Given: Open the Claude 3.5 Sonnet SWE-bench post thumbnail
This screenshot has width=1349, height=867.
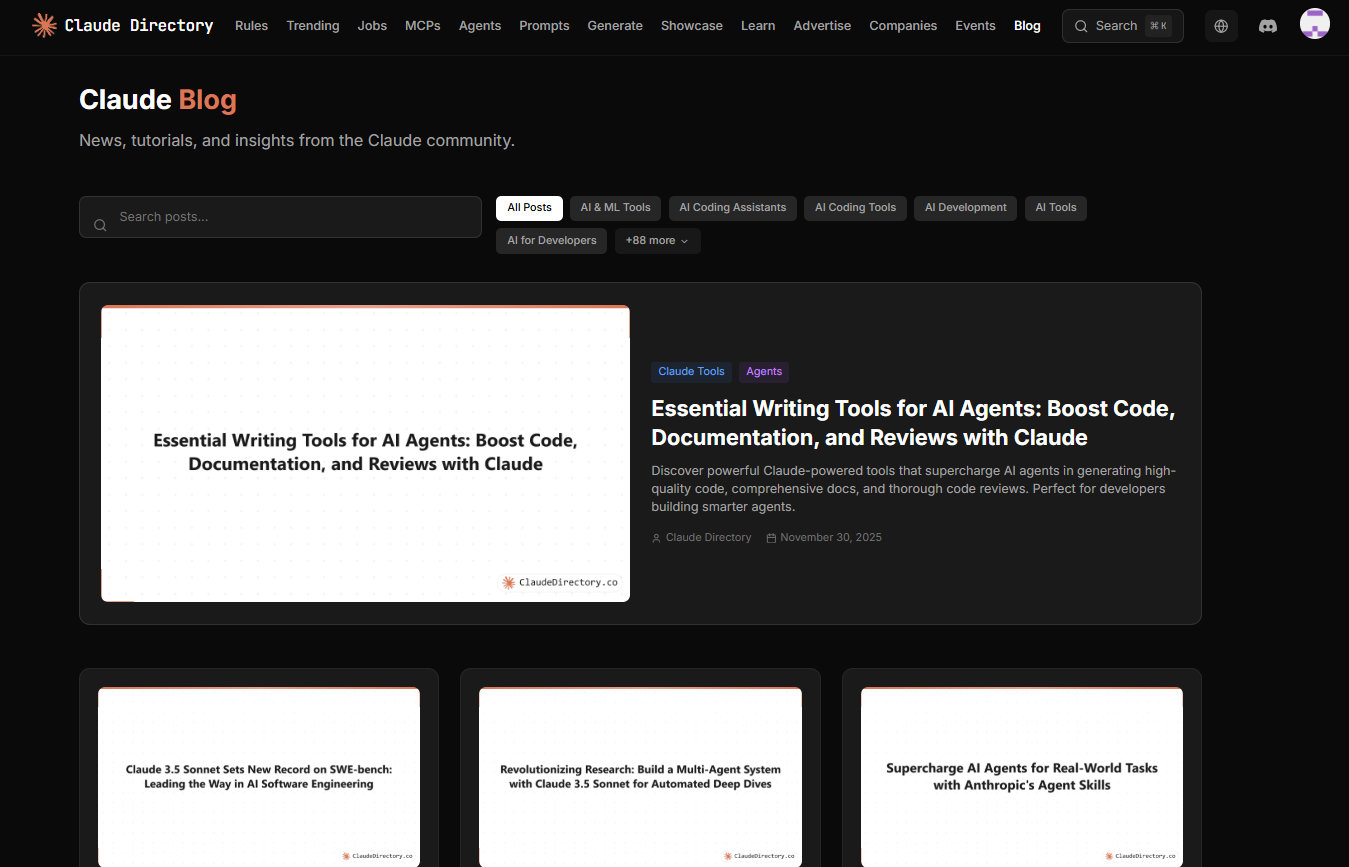Looking at the screenshot, I should point(259,777).
